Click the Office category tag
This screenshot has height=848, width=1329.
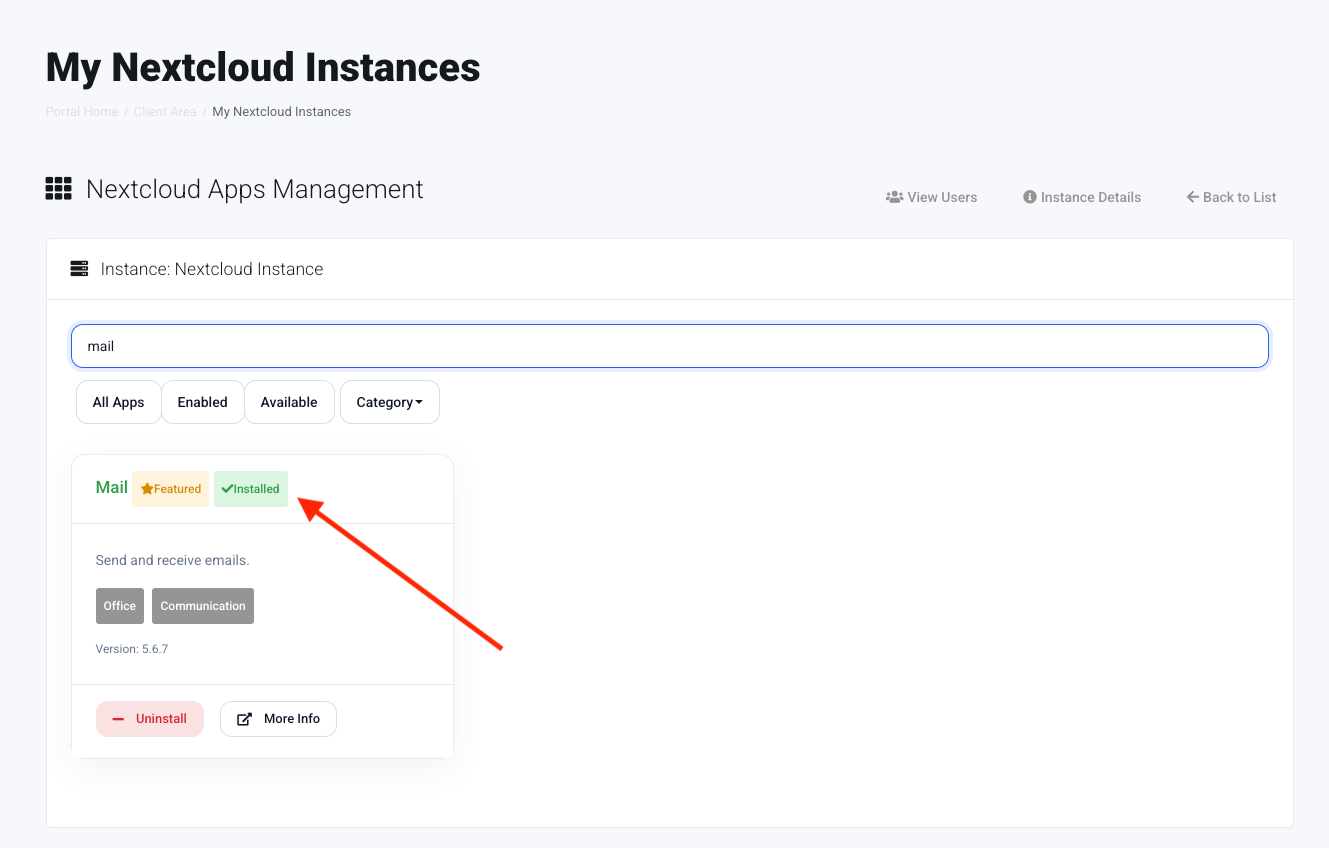[120, 606]
